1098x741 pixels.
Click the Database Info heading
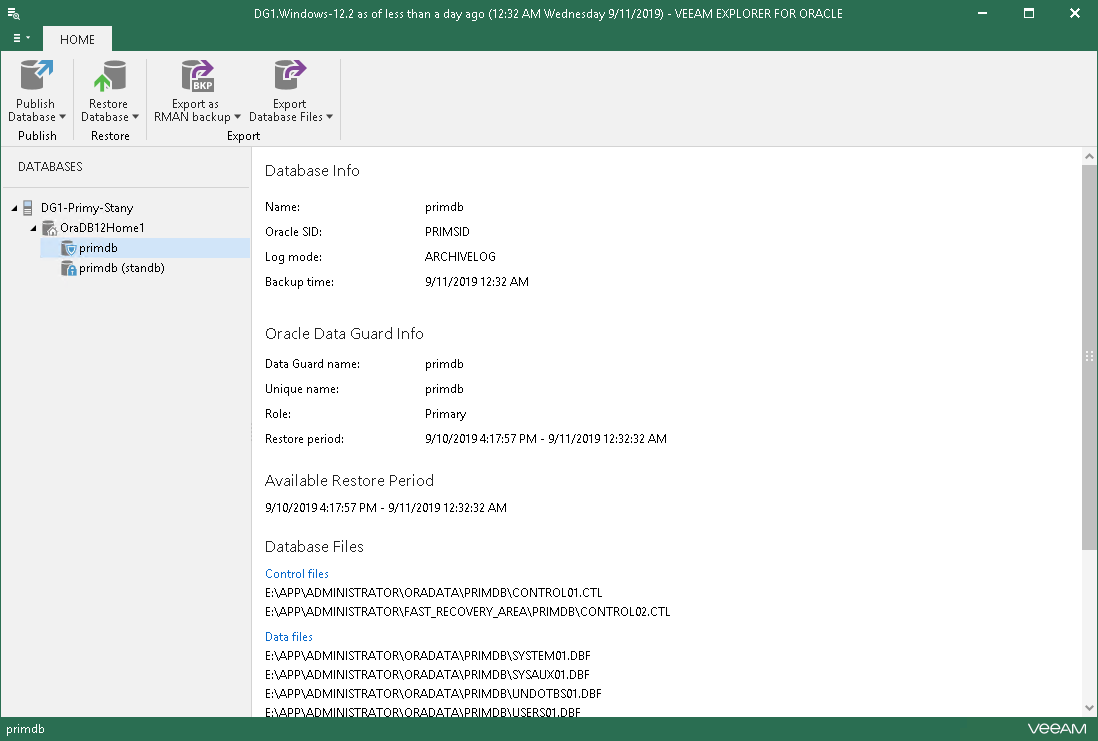312,171
